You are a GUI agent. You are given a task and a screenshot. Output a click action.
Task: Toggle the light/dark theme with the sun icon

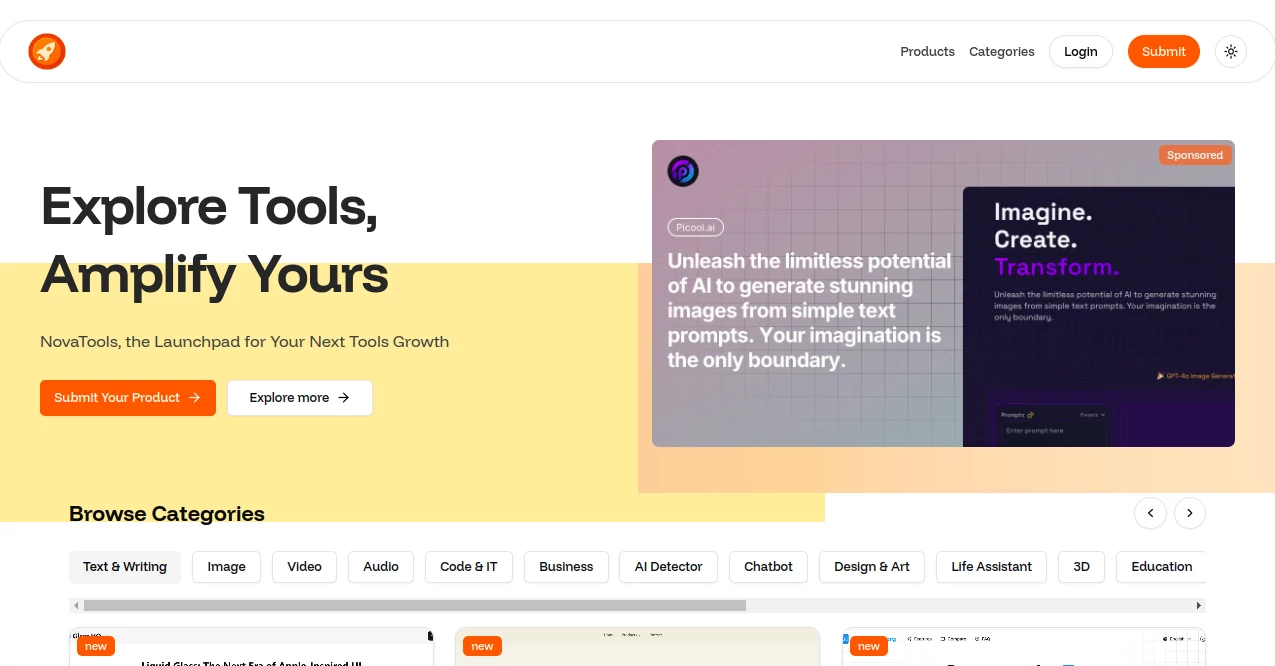(1230, 51)
